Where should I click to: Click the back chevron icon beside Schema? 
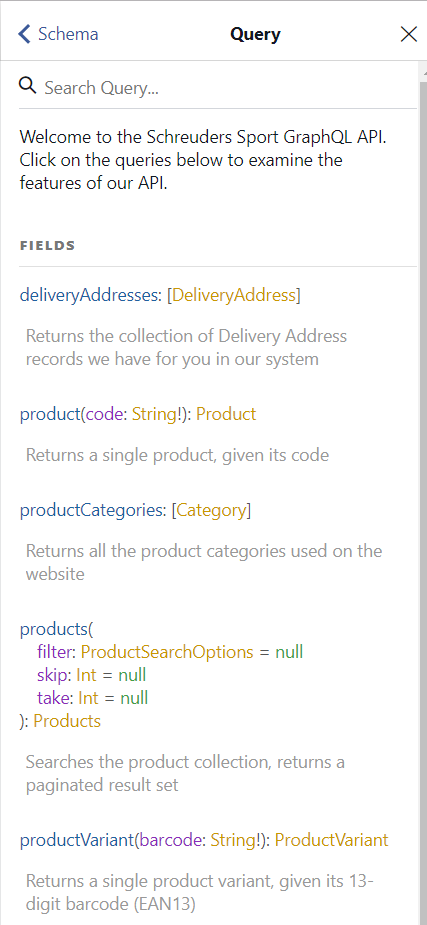tap(24, 34)
